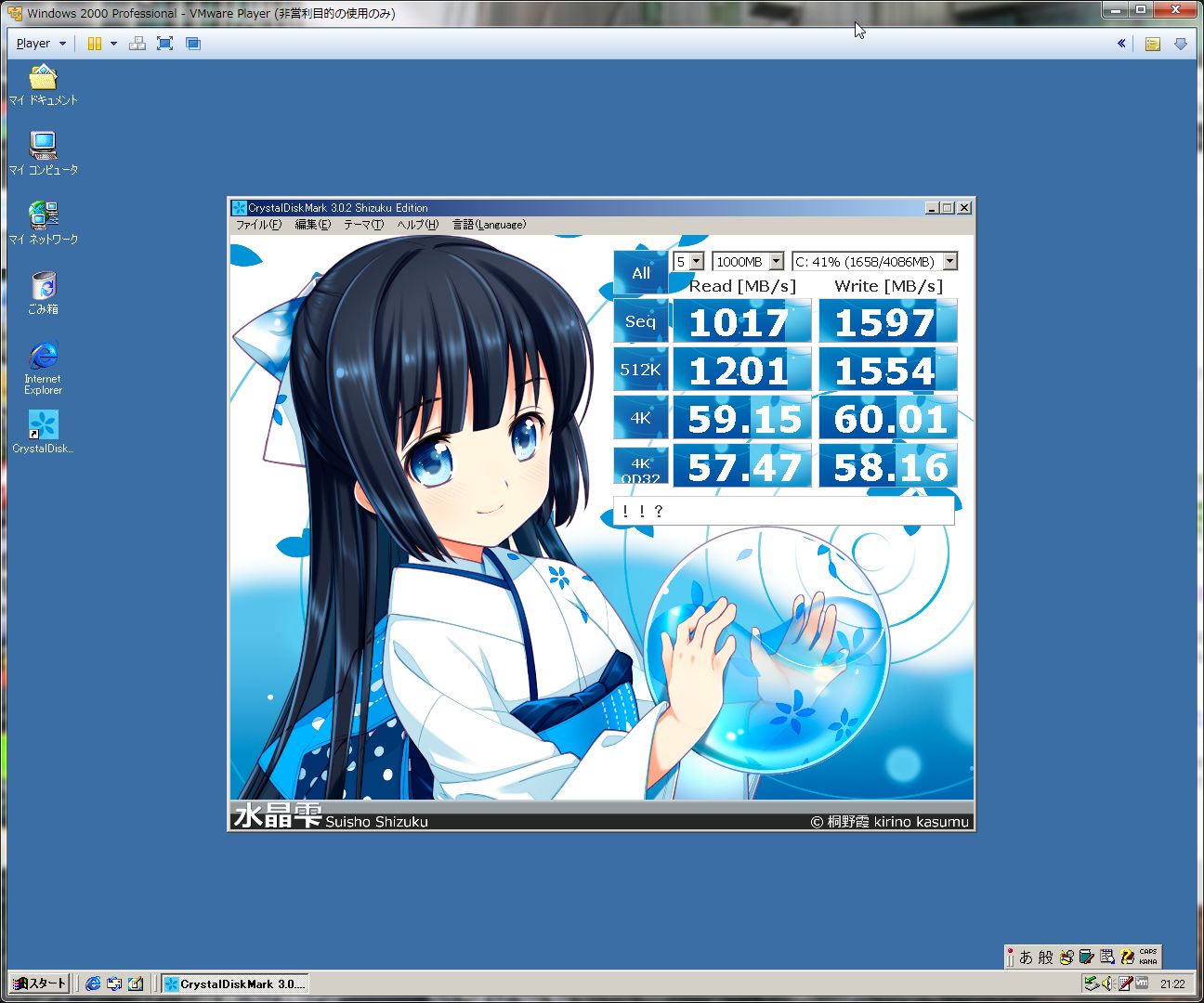Toggle KANA indicator on IME bar
The width and height of the screenshot is (1204, 1003).
(1148, 961)
